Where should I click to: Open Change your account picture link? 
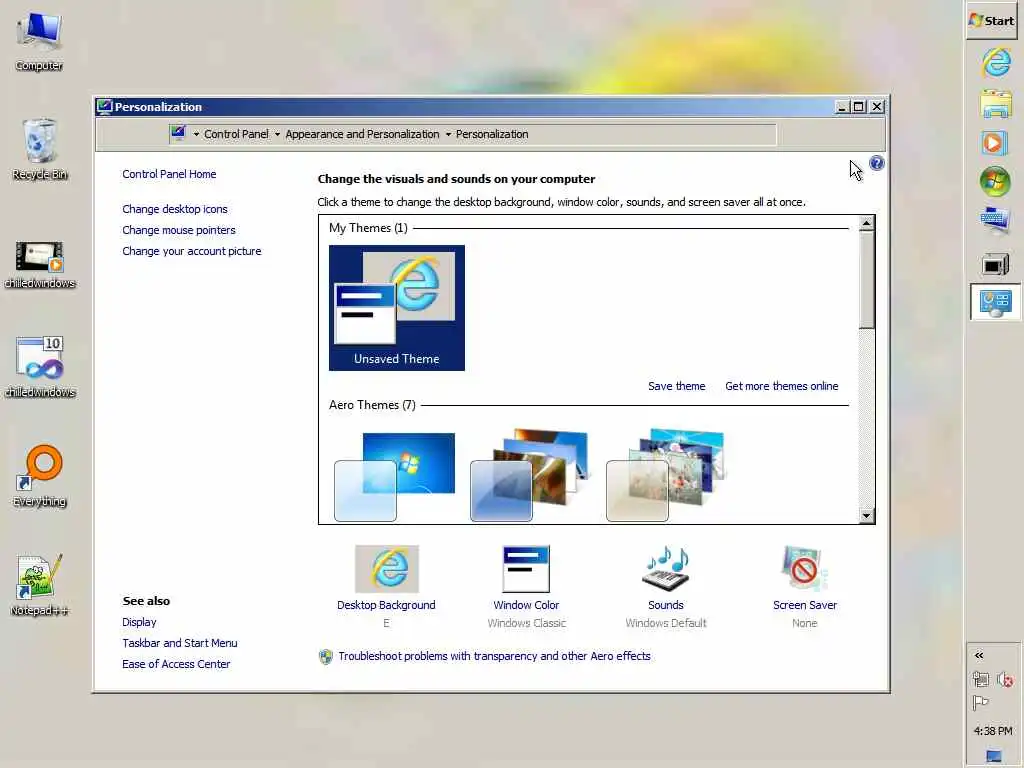tap(192, 251)
